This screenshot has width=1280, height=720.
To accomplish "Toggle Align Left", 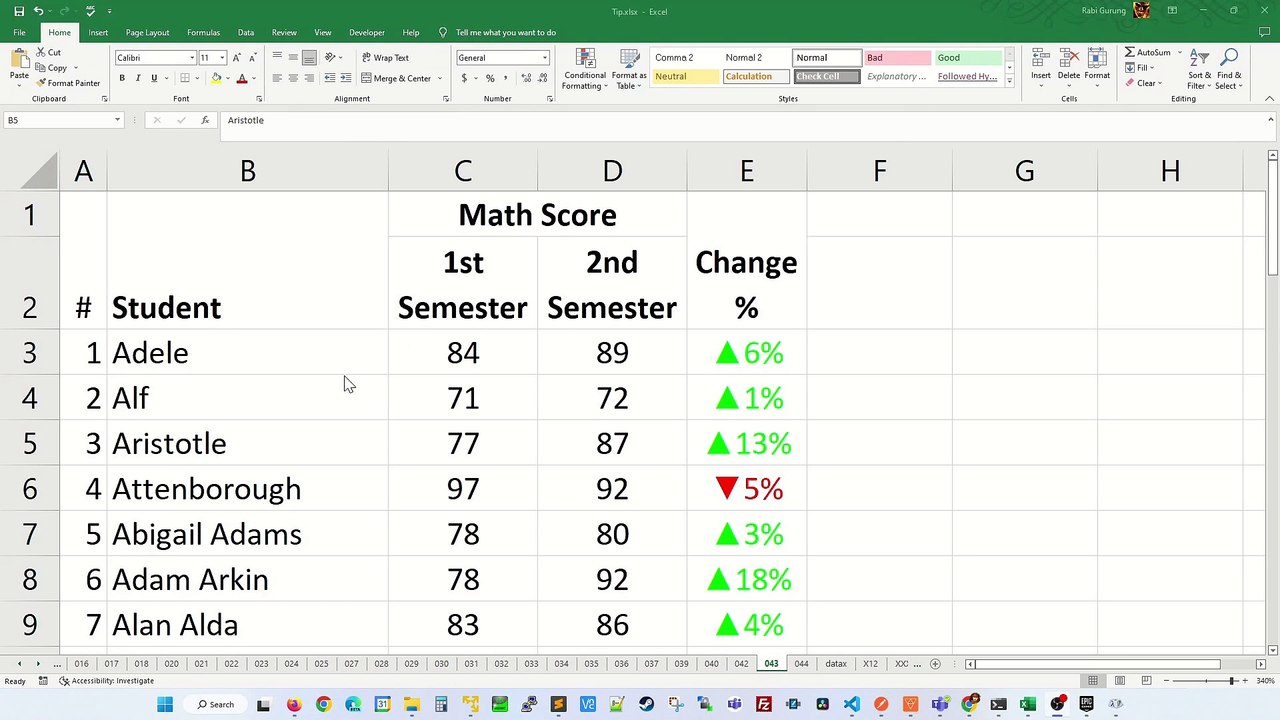I will click(277, 78).
